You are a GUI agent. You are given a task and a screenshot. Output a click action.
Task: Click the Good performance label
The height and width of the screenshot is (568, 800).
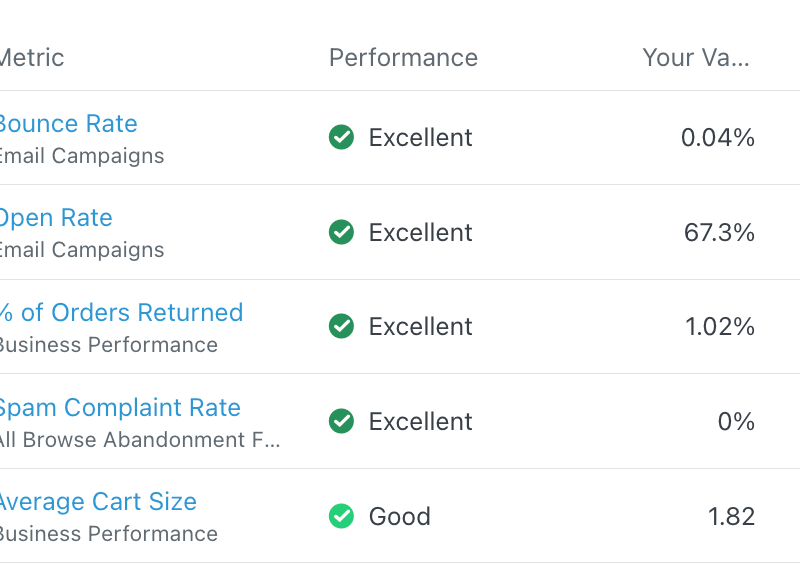[x=400, y=517]
